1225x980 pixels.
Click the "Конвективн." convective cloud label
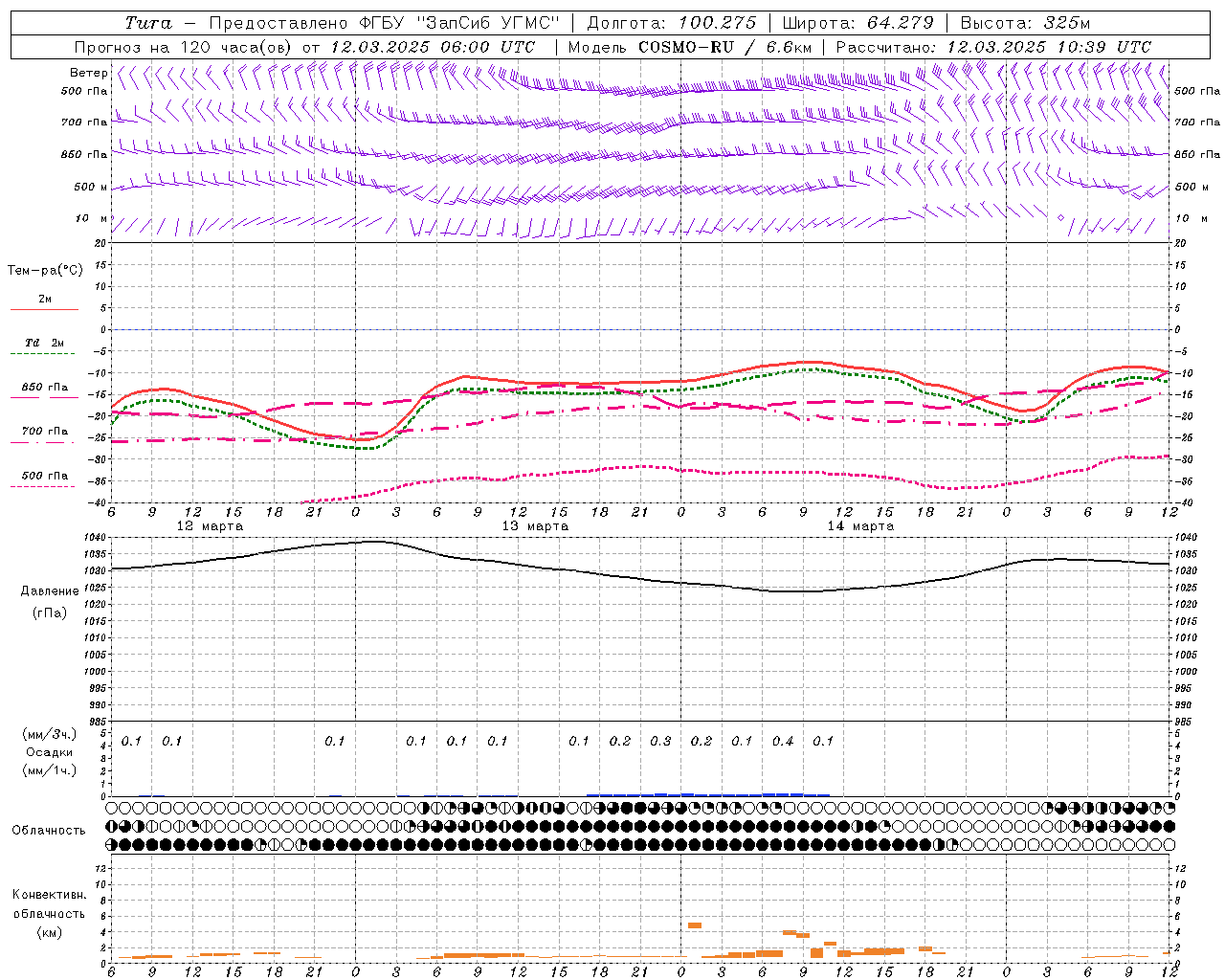point(49,895)
